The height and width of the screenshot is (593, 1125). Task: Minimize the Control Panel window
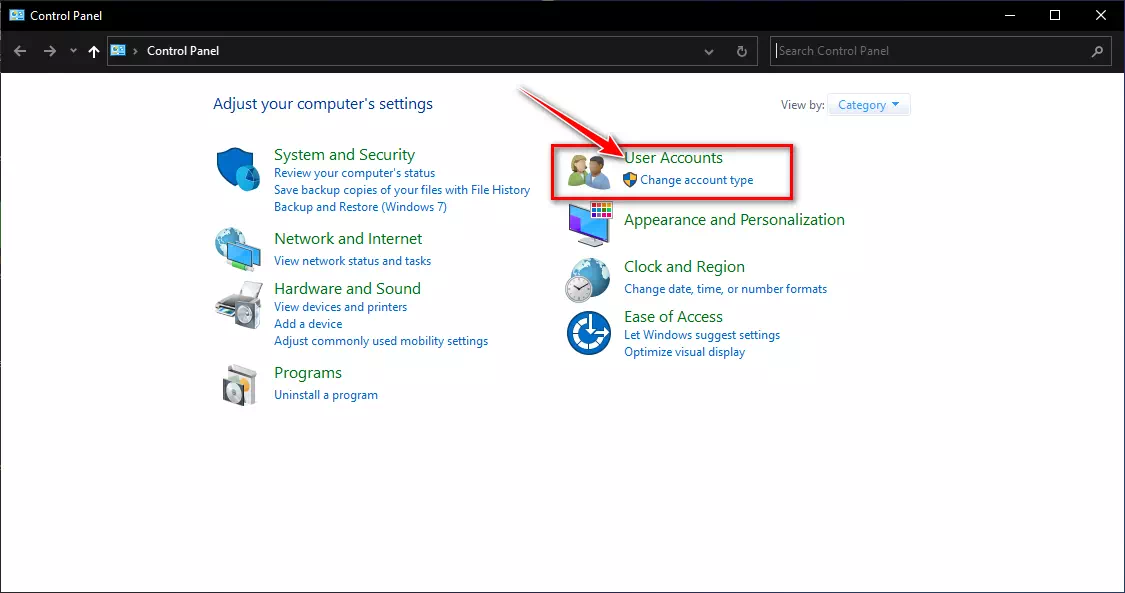pyautogui.click(x=1009, y=15)
